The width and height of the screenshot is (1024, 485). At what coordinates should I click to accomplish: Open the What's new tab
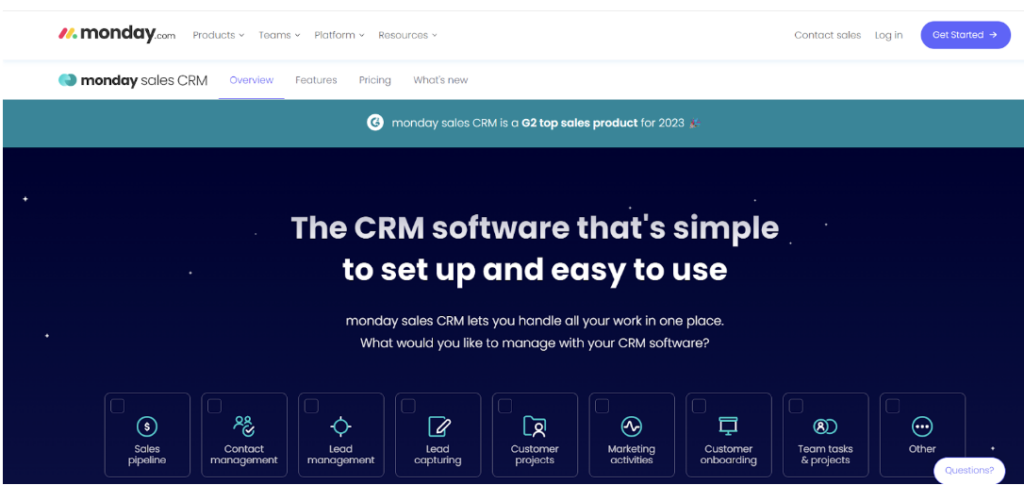click(440, 80)
